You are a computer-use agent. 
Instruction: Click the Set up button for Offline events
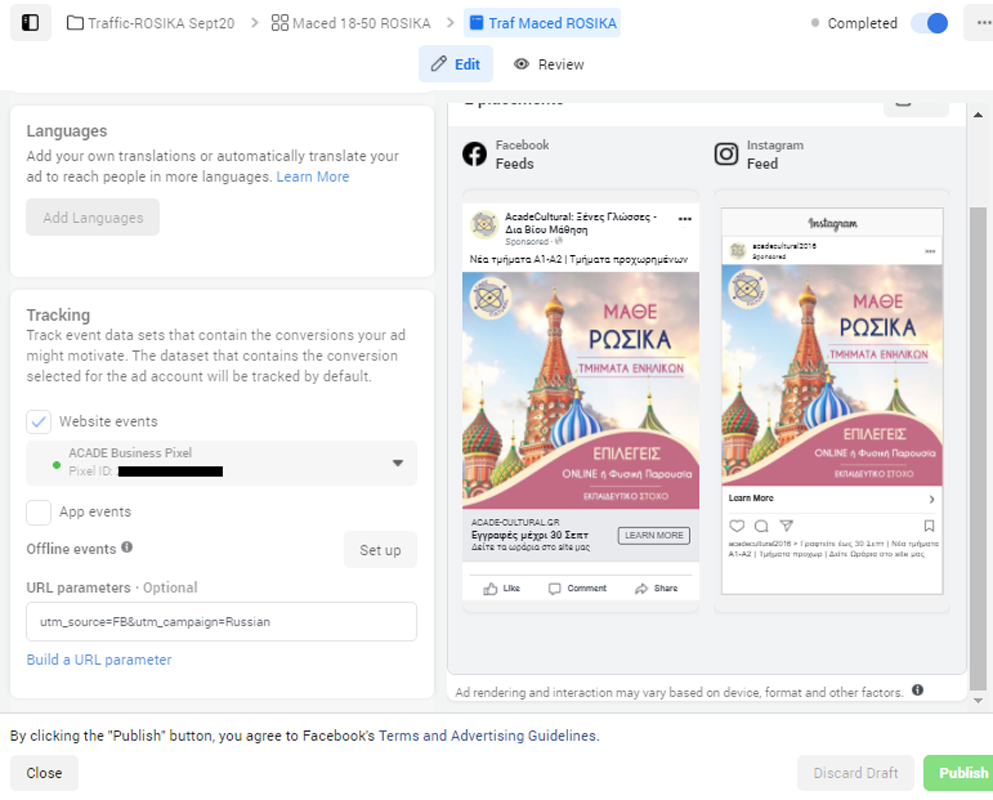click(380, 550)
